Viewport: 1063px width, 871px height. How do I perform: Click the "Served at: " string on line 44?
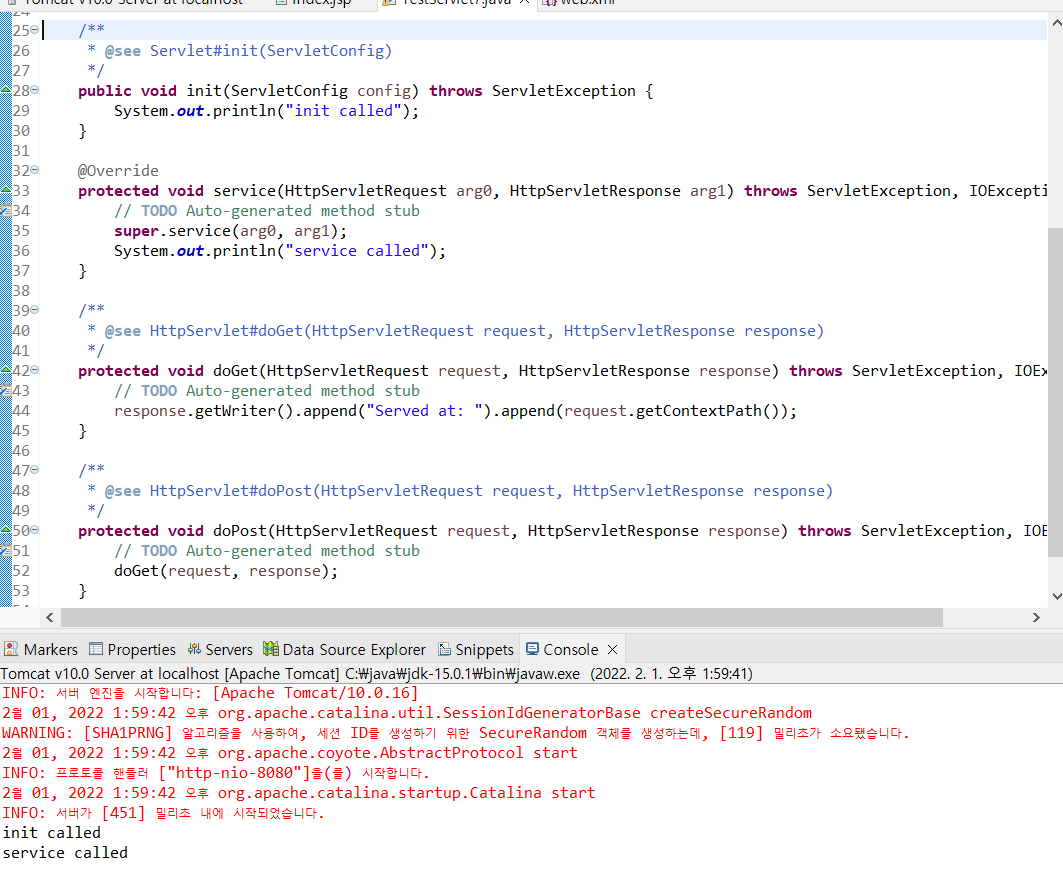424,411
